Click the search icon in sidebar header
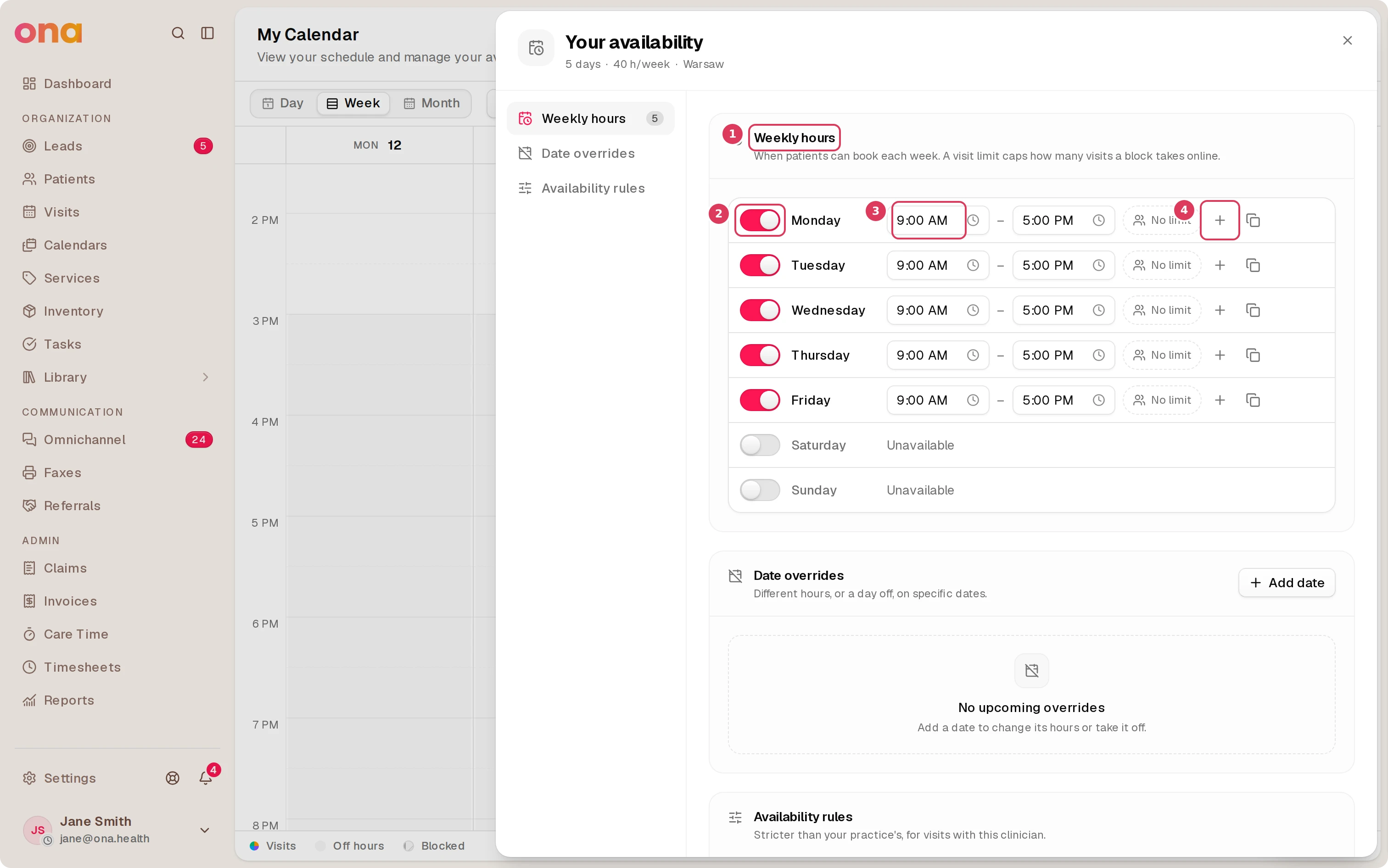Viewport: 1388px width, 868px height. coord(178,33)
